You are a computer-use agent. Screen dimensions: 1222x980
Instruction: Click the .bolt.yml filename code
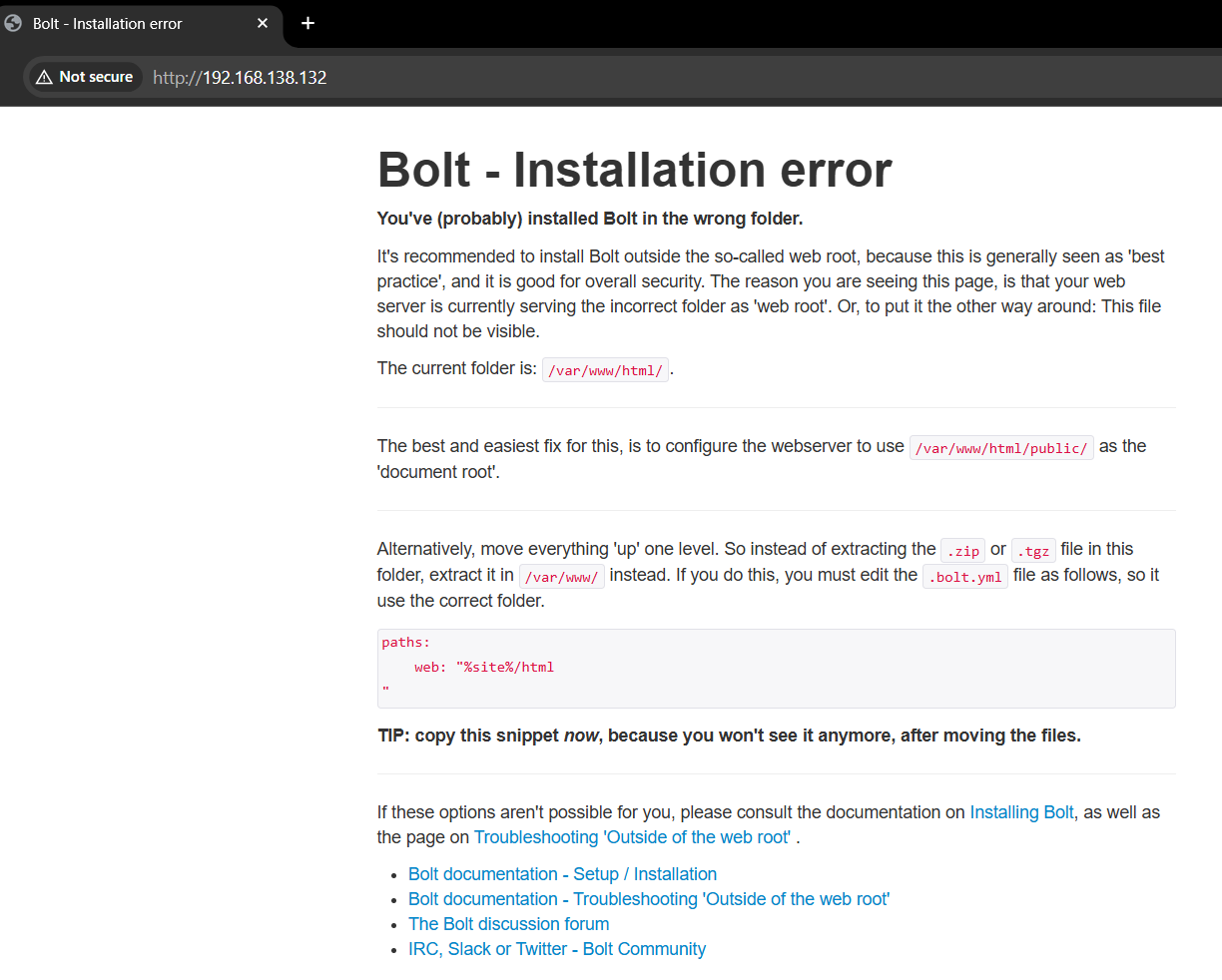[965, 577]
